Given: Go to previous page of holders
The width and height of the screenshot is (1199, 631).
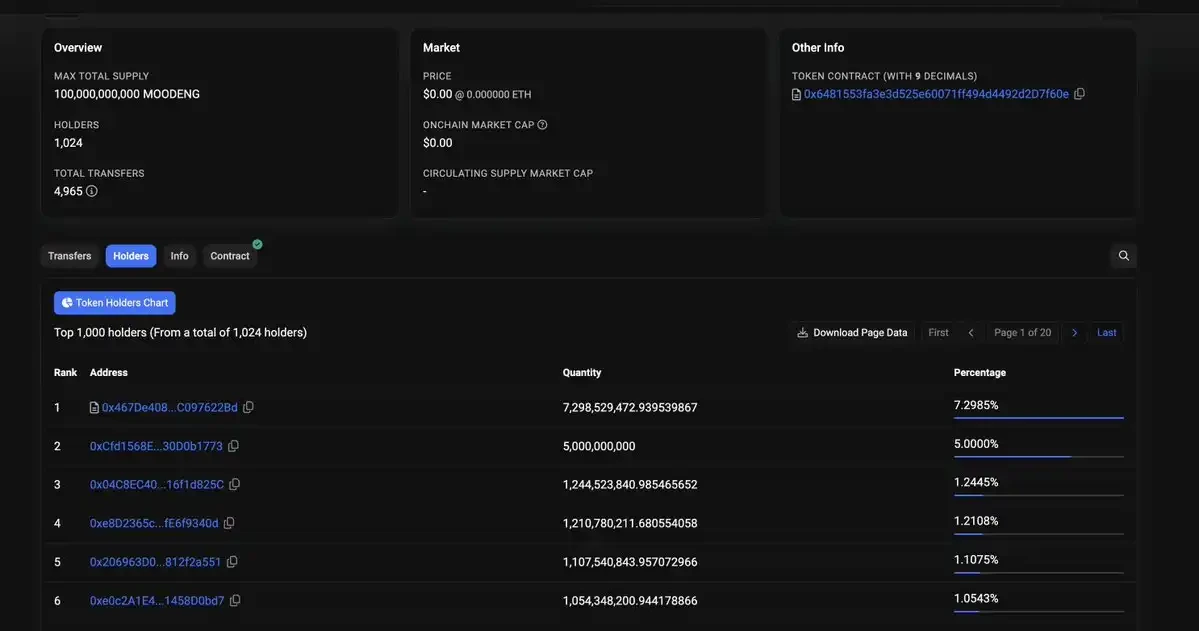Looking at the screenshot, I should click(970, 333).
